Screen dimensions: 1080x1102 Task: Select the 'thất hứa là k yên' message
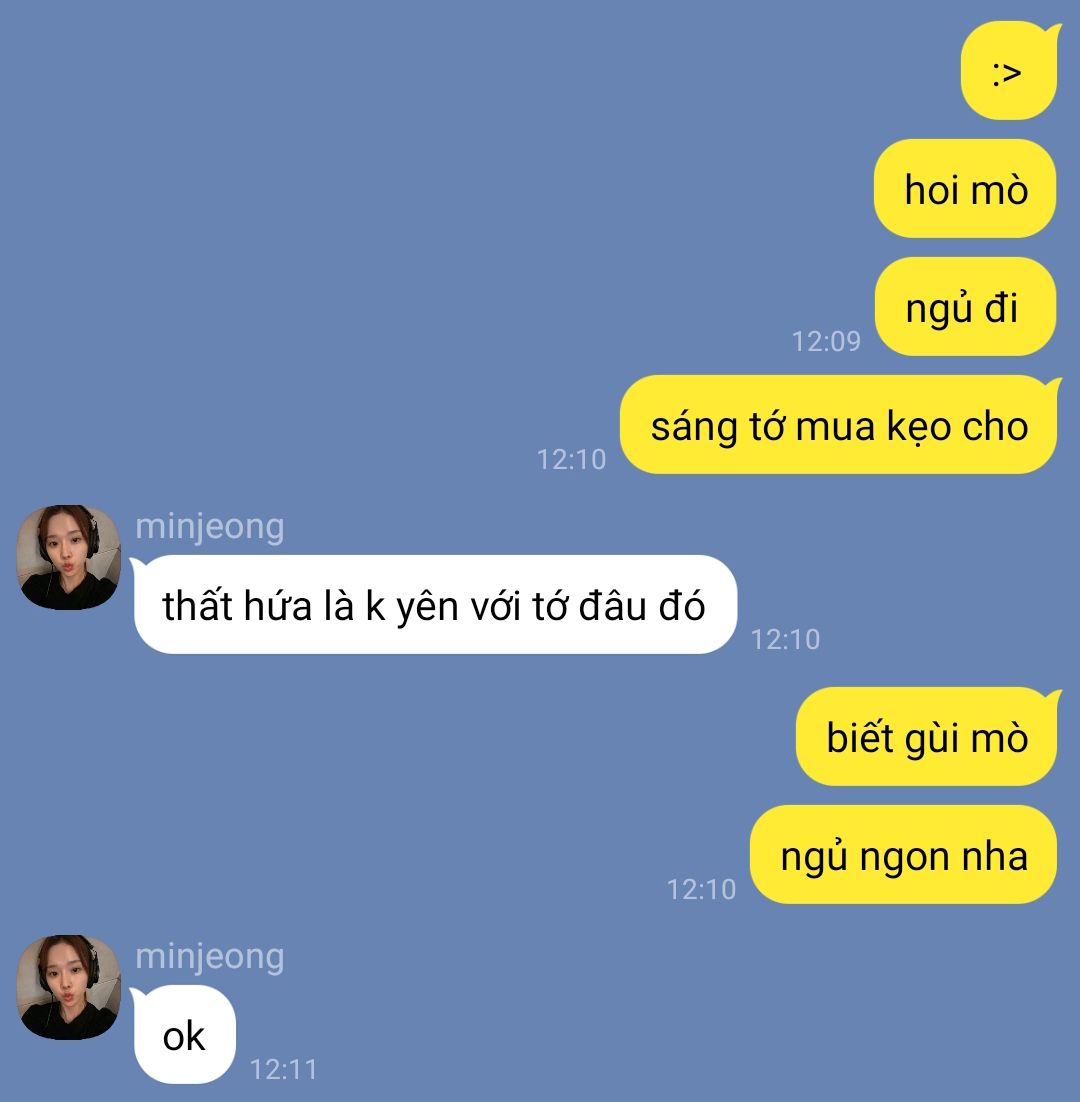(434, 604)
